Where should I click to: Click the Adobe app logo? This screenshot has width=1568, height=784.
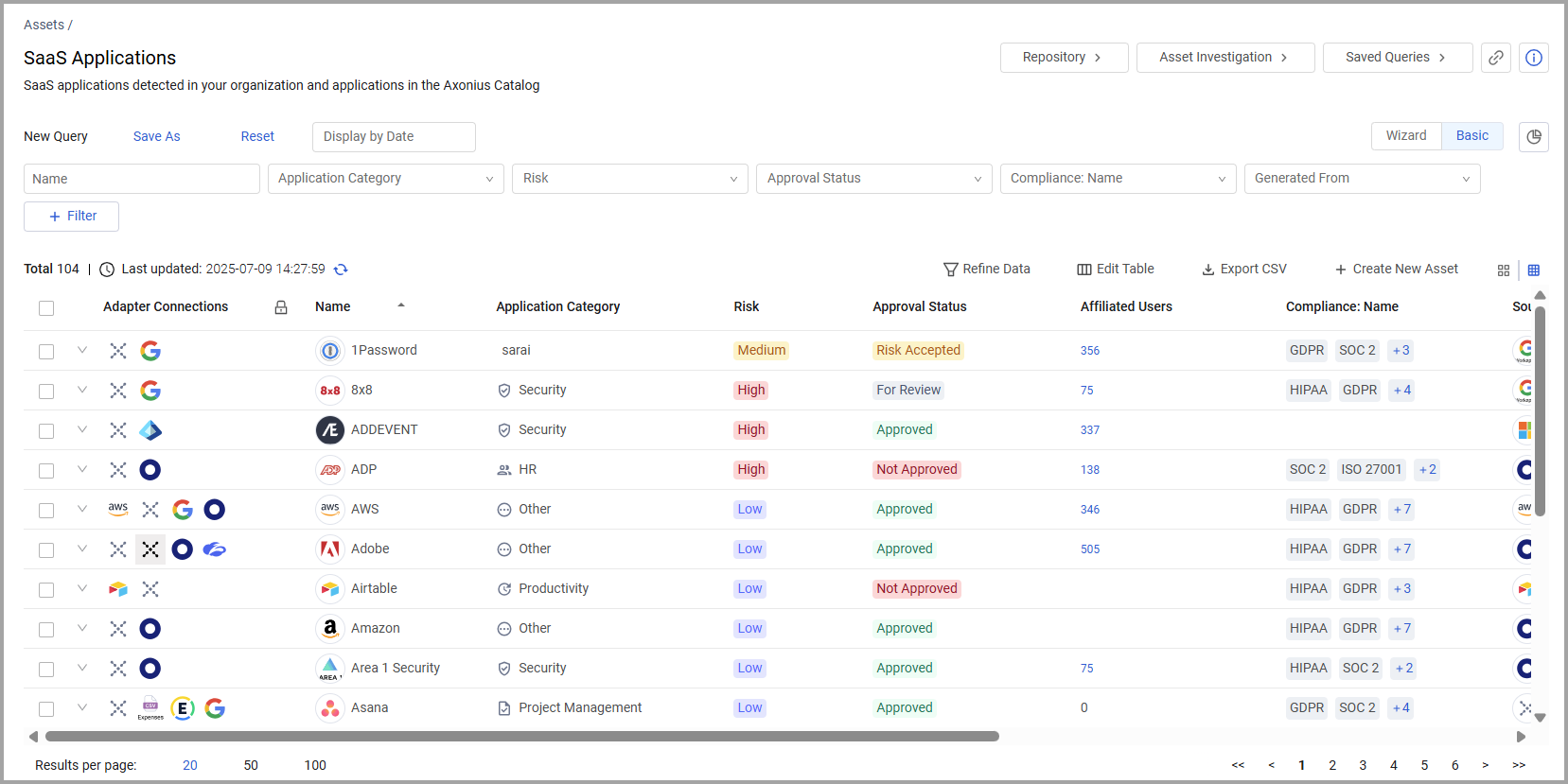coord(329,549)
